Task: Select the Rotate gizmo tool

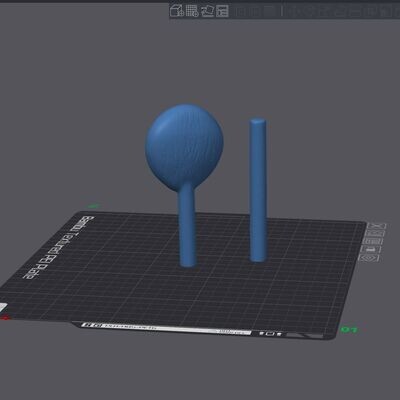Action: 307,11
